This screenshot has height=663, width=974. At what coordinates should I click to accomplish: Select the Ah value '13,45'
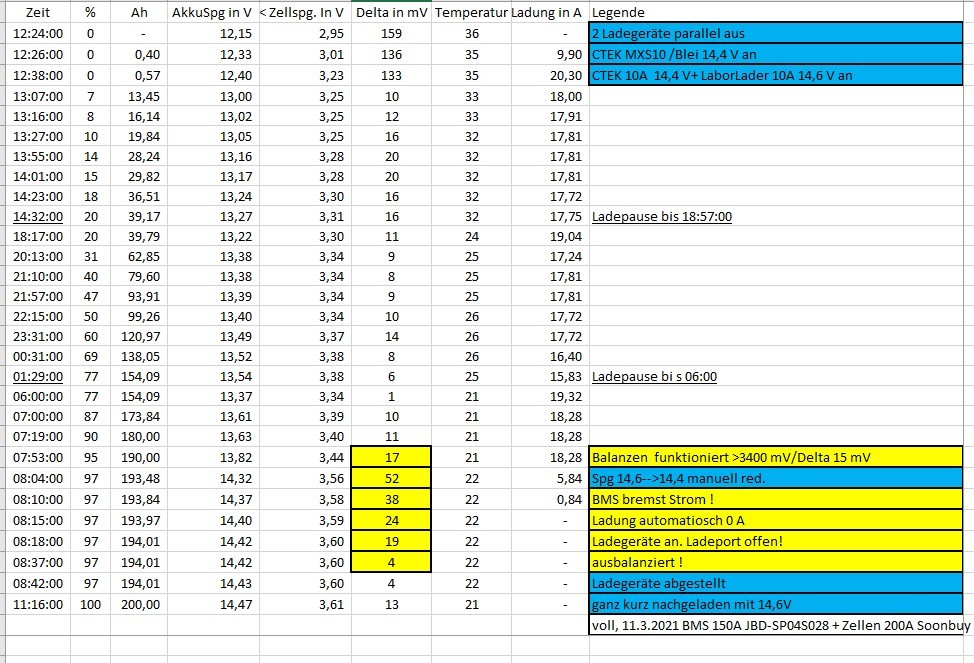(x=139, y=96)
